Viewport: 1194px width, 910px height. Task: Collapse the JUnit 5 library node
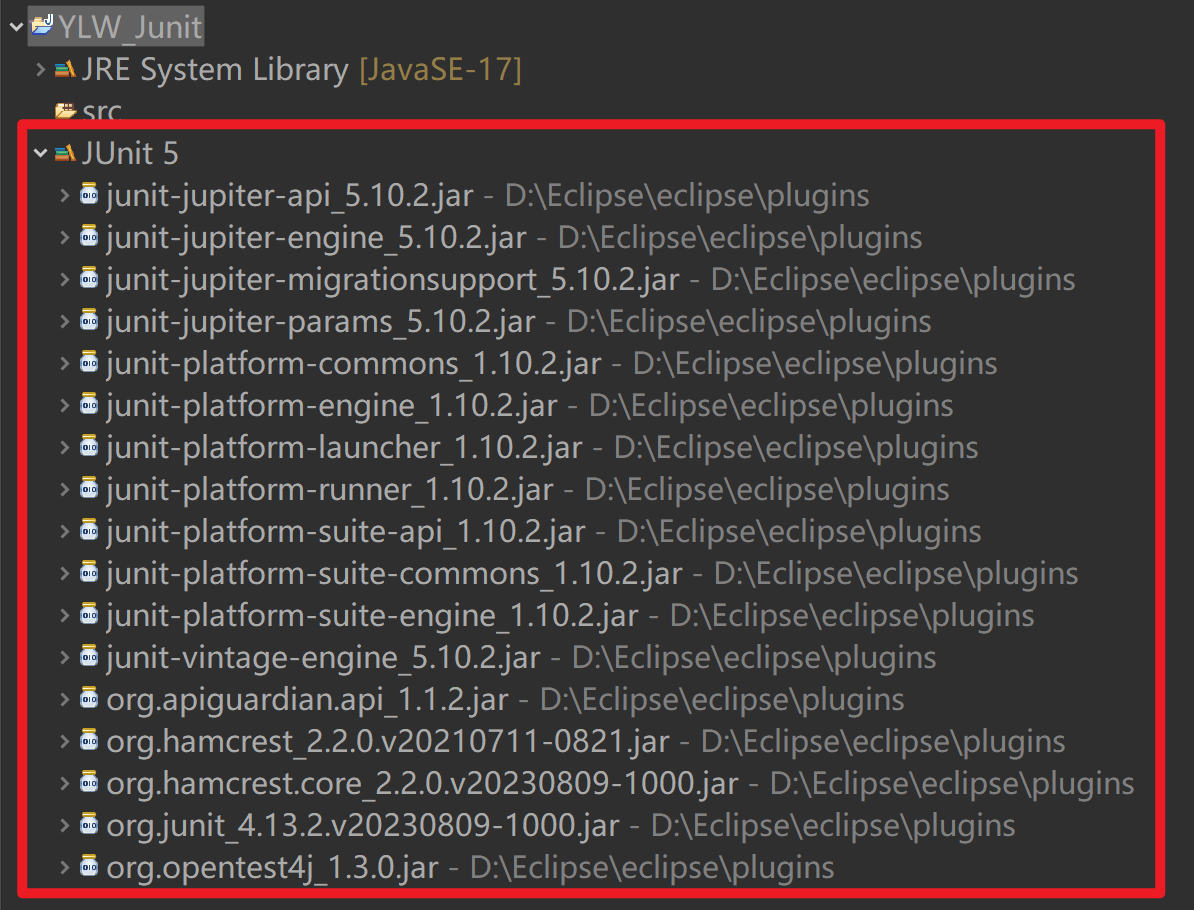point(40,154)
